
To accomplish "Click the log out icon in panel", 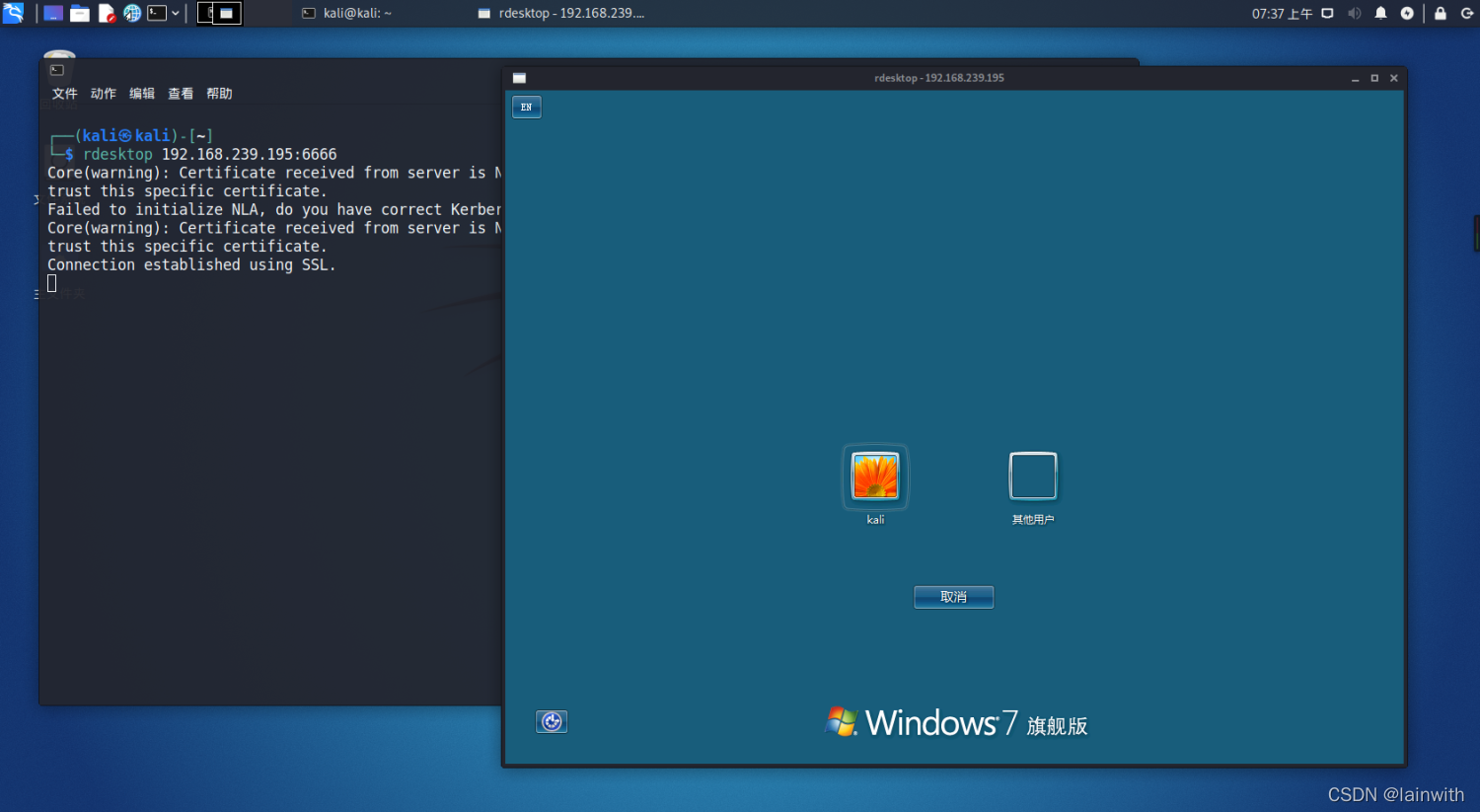I will 1467,14.
